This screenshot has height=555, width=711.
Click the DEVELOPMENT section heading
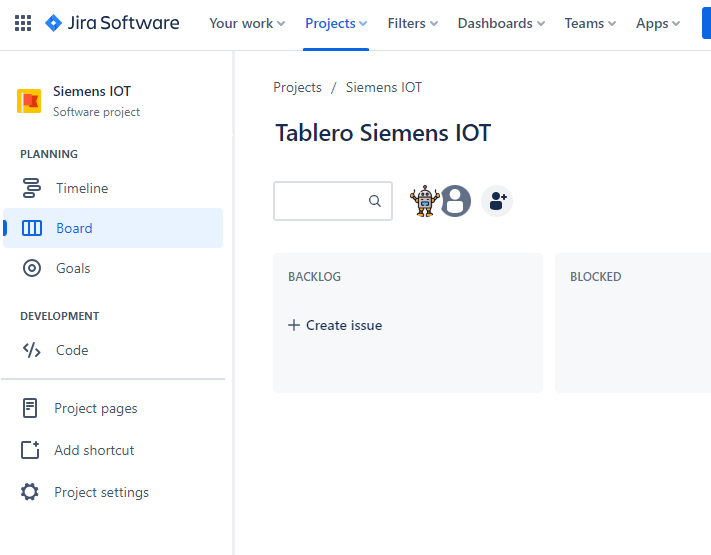tap(60, 316)
